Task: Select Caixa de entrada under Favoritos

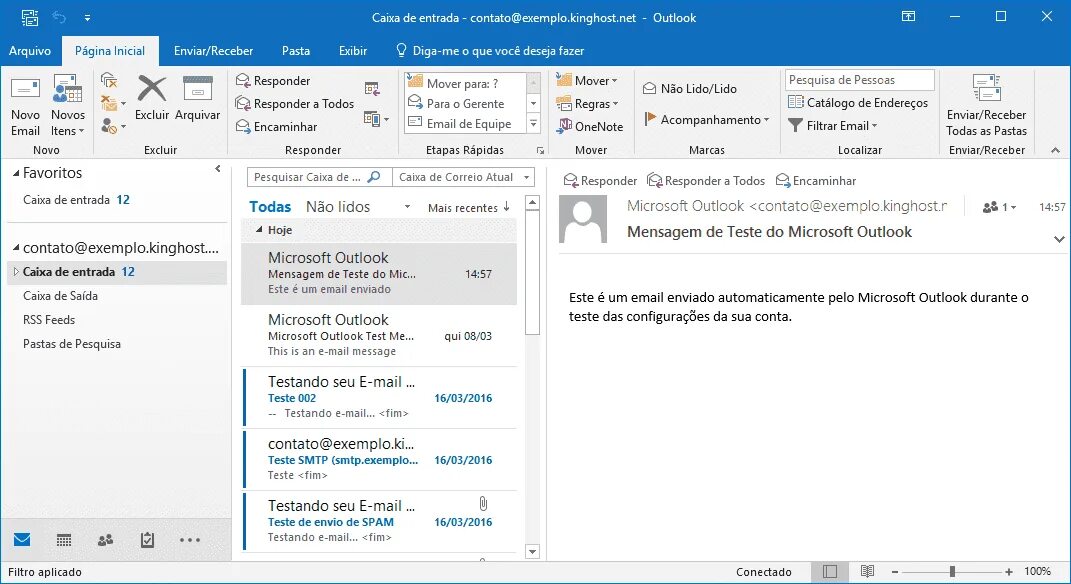Action: tap(76, 200)
